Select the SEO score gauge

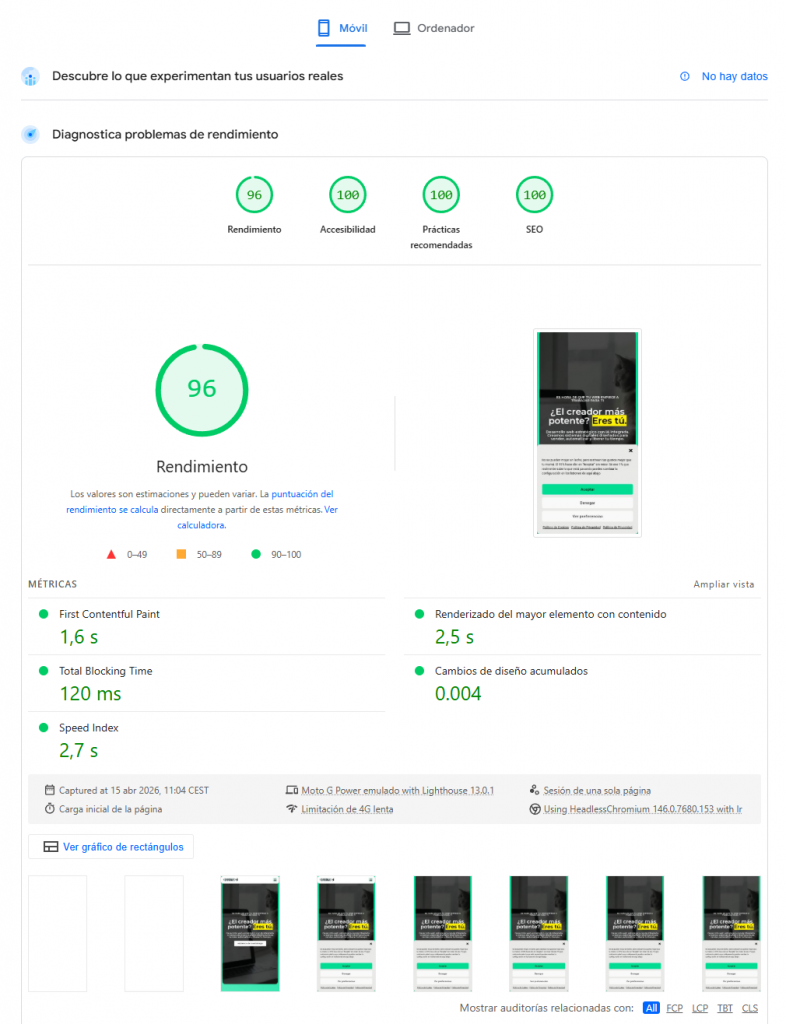pos(534,195)
